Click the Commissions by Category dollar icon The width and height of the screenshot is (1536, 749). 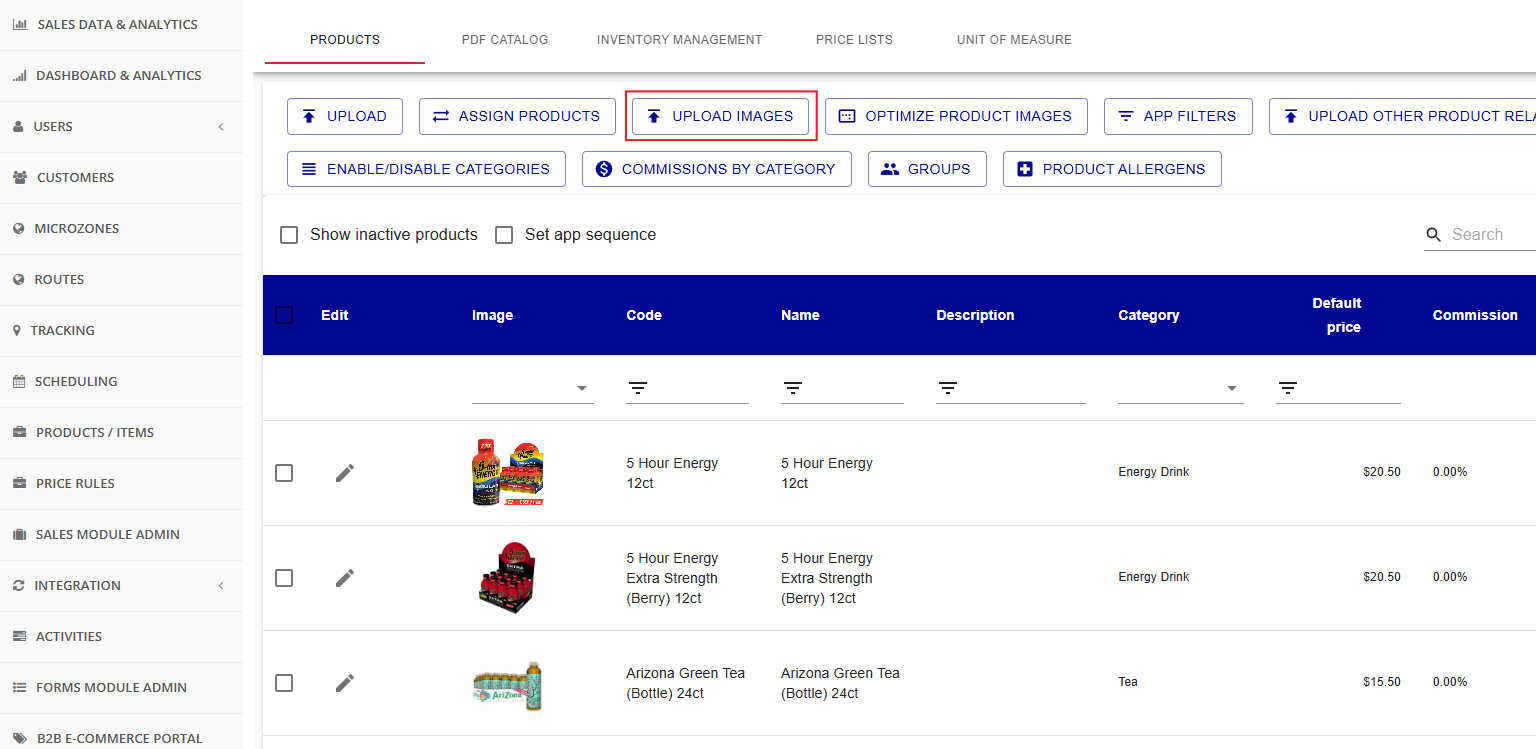pyautogui.click(x=603, y=168)
